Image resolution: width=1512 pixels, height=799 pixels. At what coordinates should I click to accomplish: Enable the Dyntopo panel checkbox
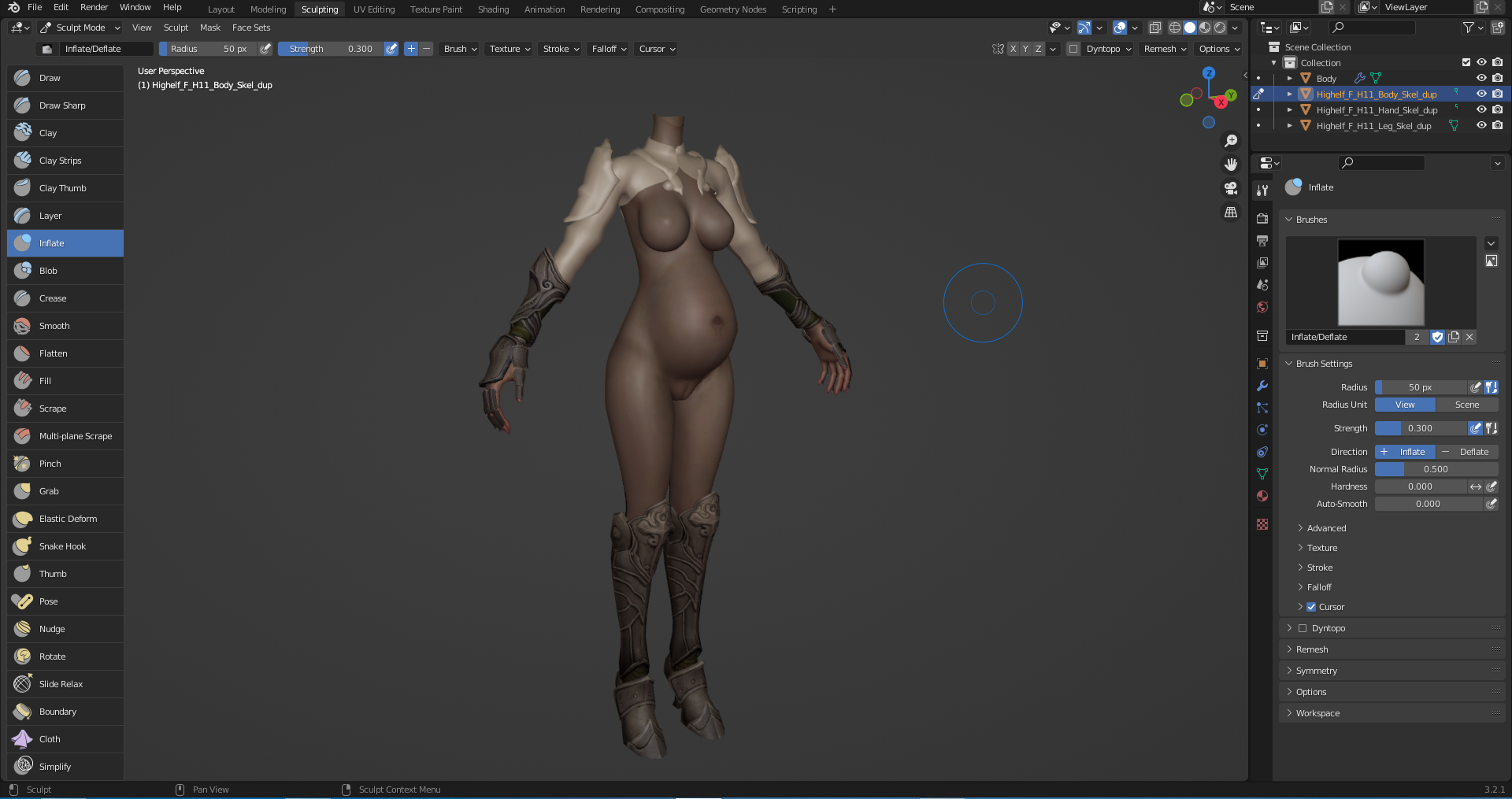pos(1303,628)
